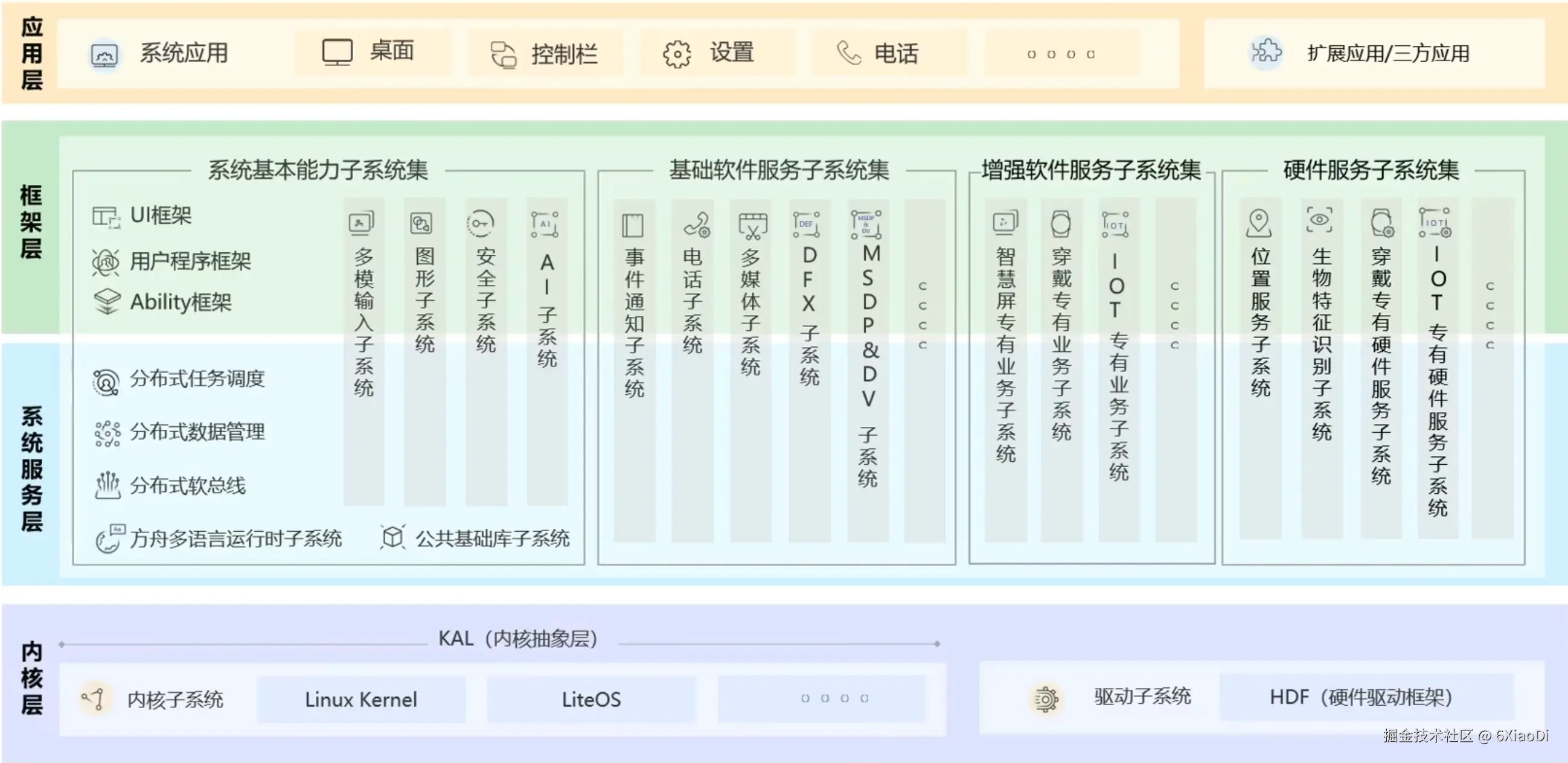Click the UI框架 icon
This screenshot has width=1568, height=763.
tap(106, 217)
